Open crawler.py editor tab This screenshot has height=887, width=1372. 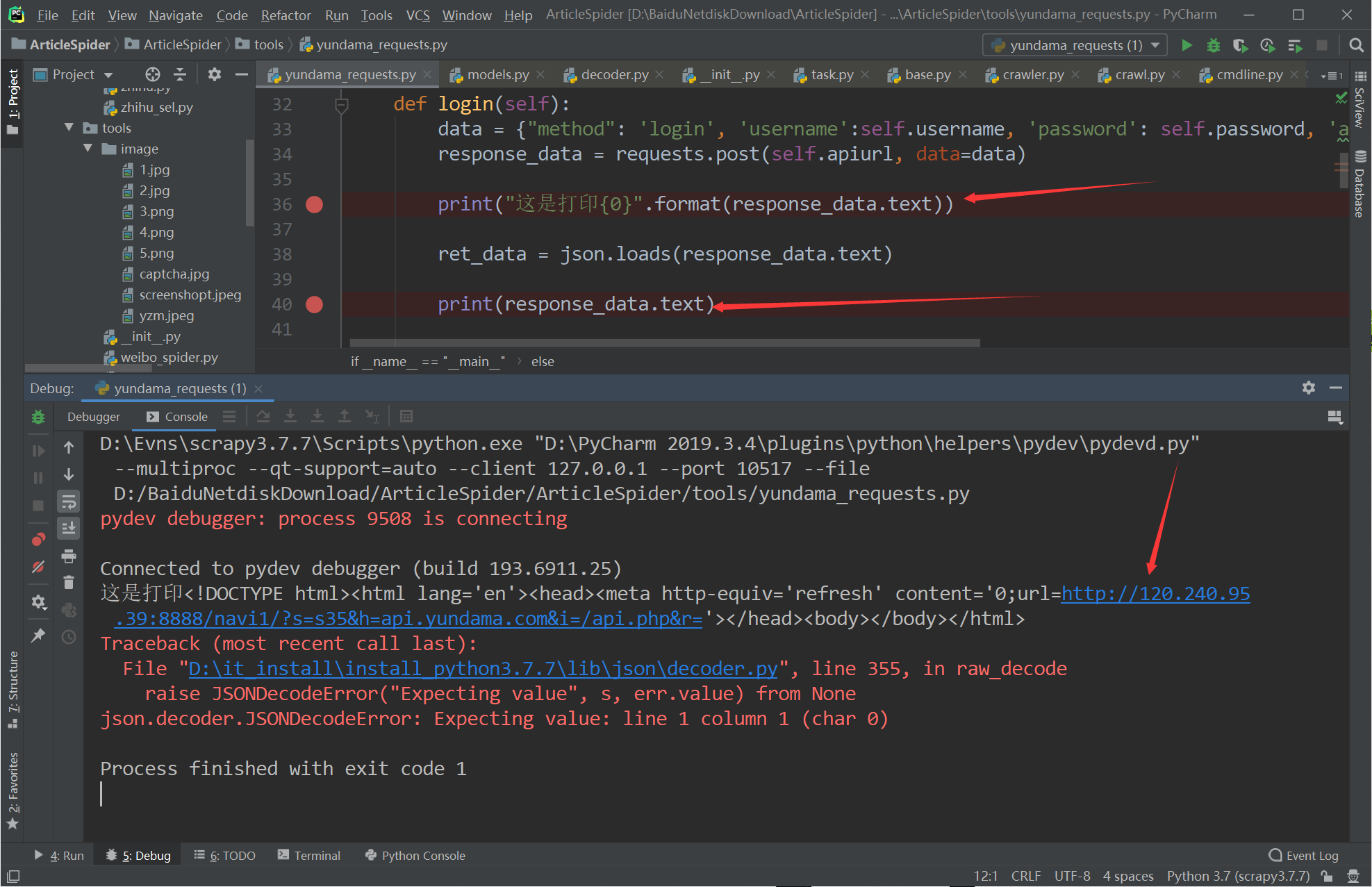click(1033, 74)
